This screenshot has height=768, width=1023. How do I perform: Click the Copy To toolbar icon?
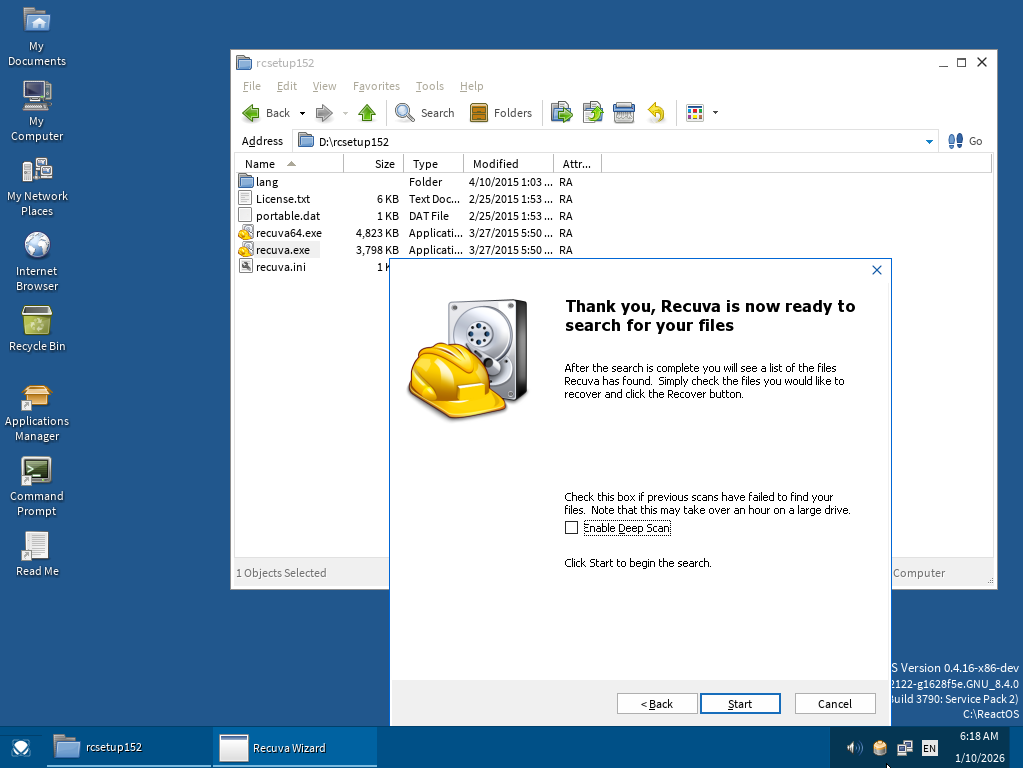point(593,113)
